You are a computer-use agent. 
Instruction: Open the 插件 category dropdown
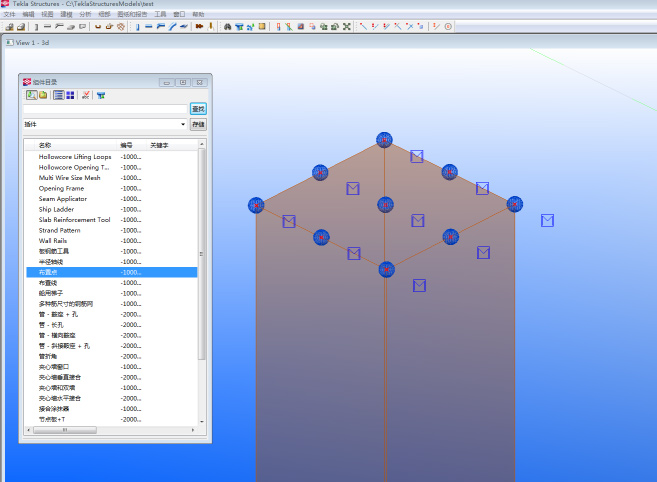[183, 125]
